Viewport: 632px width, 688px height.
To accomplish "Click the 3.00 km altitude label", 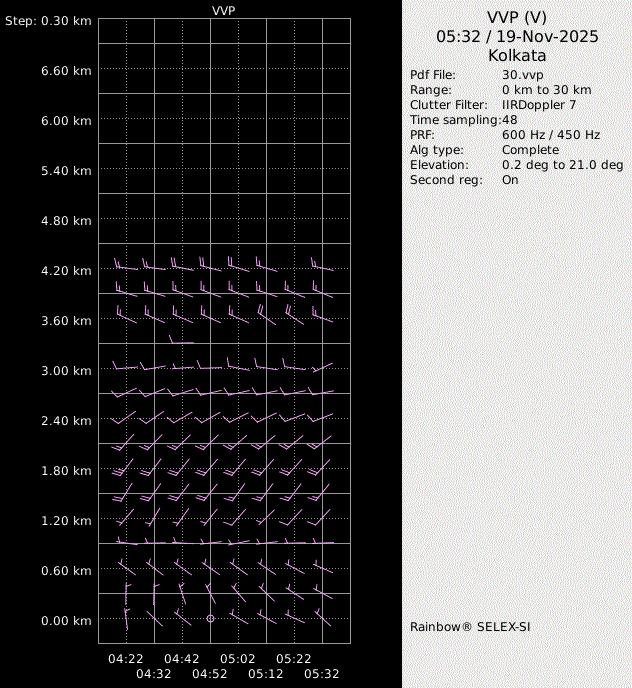I will 69,371.
